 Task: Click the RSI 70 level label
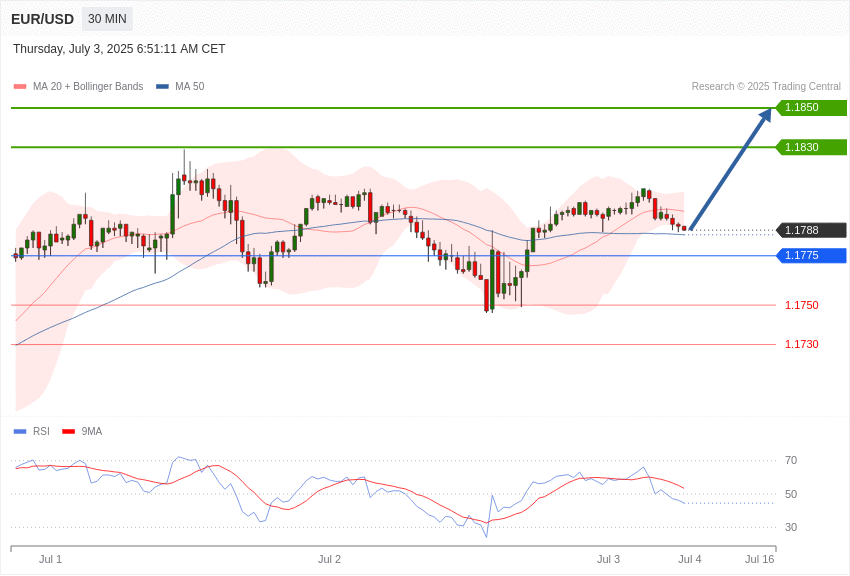791,461
